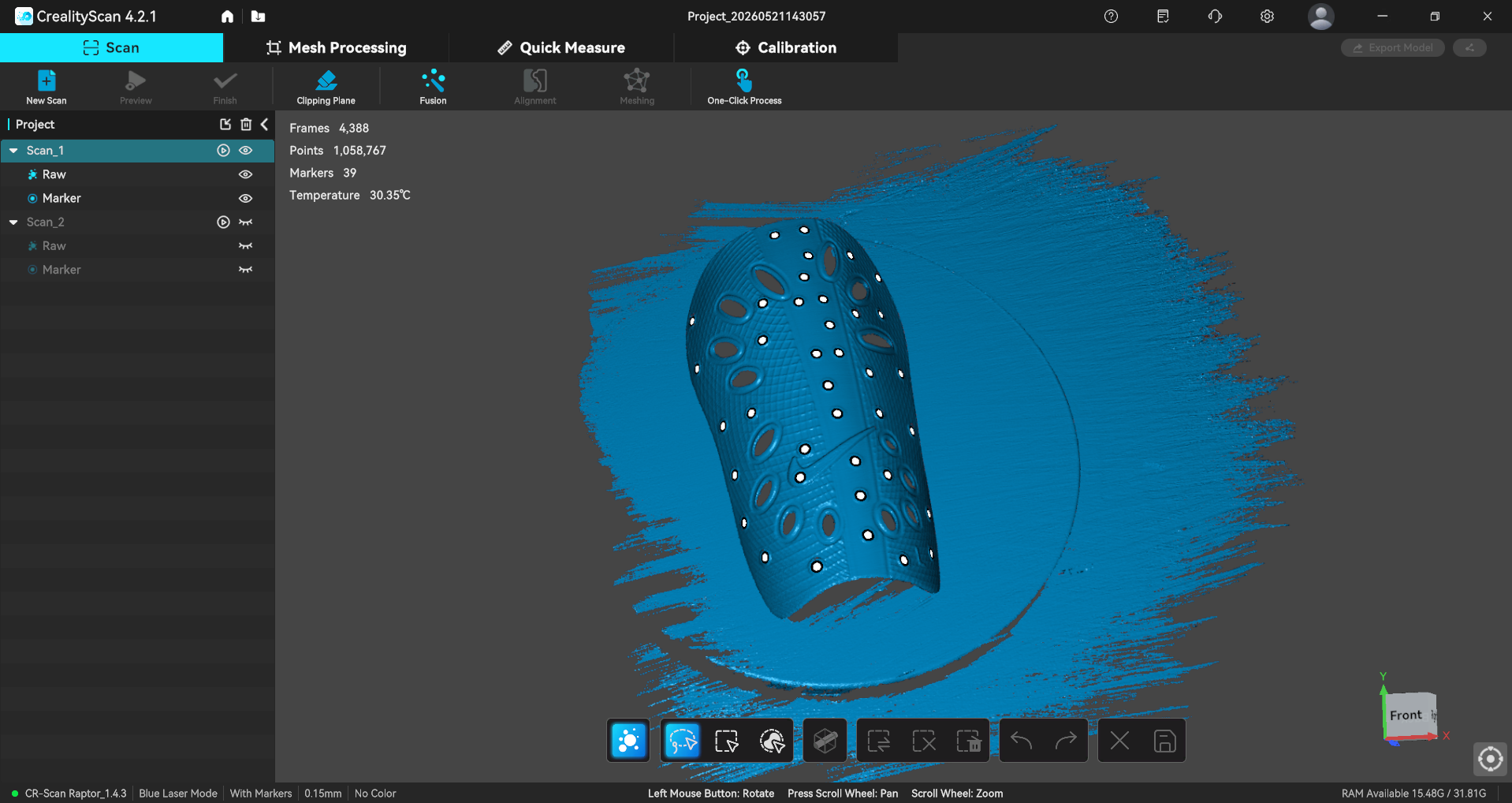
Task: Select Marker under Scan_2
Action: pyautogui.click(x=137, y=270)
